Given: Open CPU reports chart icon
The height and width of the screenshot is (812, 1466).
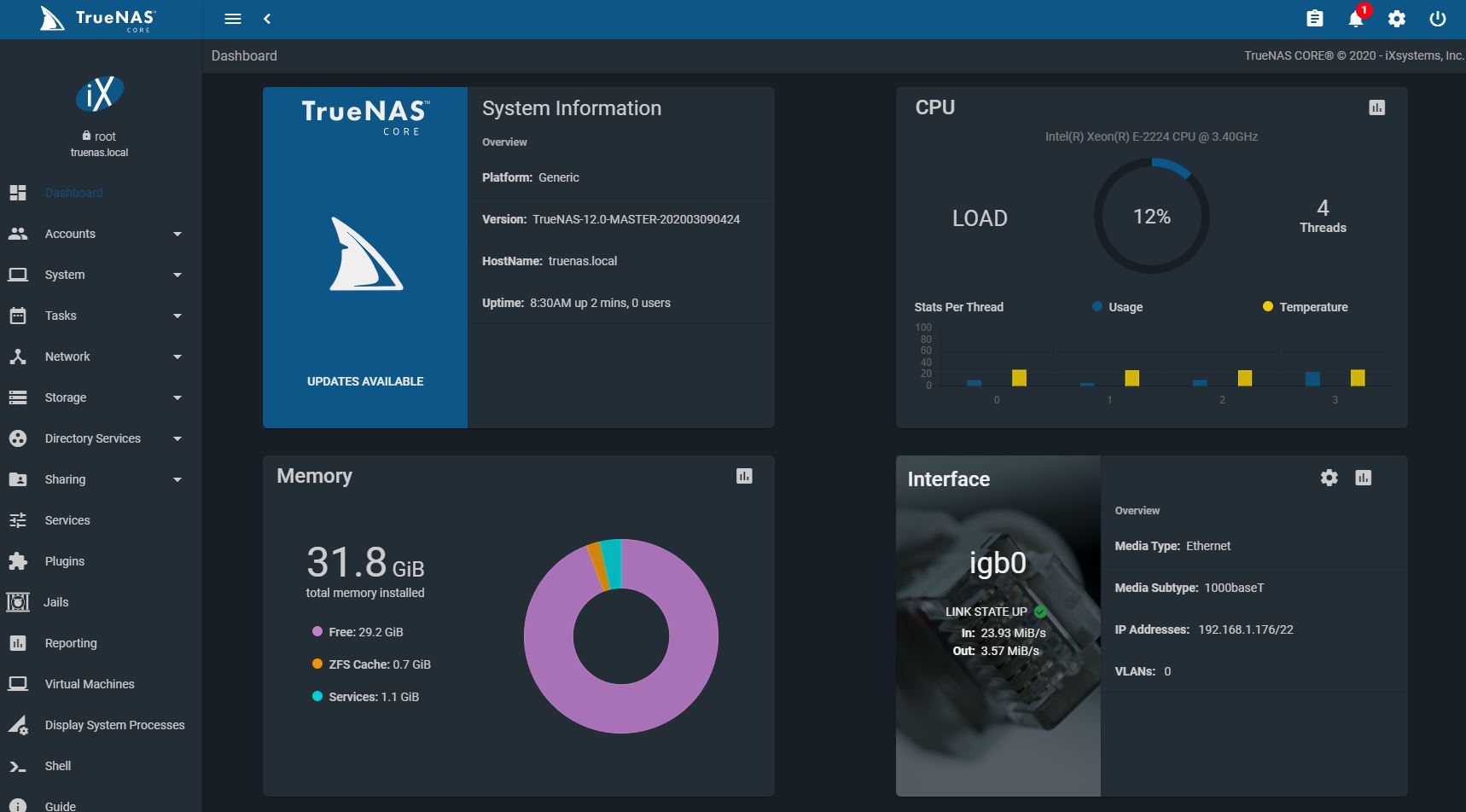Looking at the screenshot, I should 1376,107.
